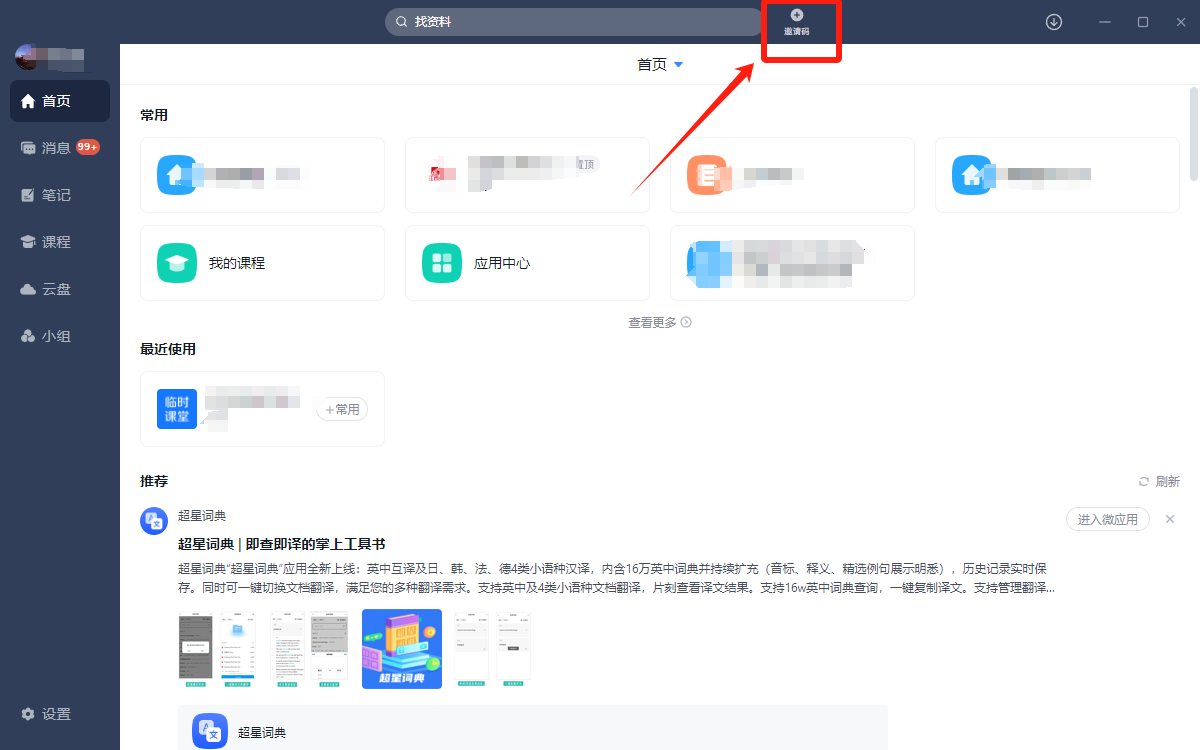Viewport: 1200px width, 750px height.
Task: Add 临时课堂 via +常用 button
Action: [342, 409]
